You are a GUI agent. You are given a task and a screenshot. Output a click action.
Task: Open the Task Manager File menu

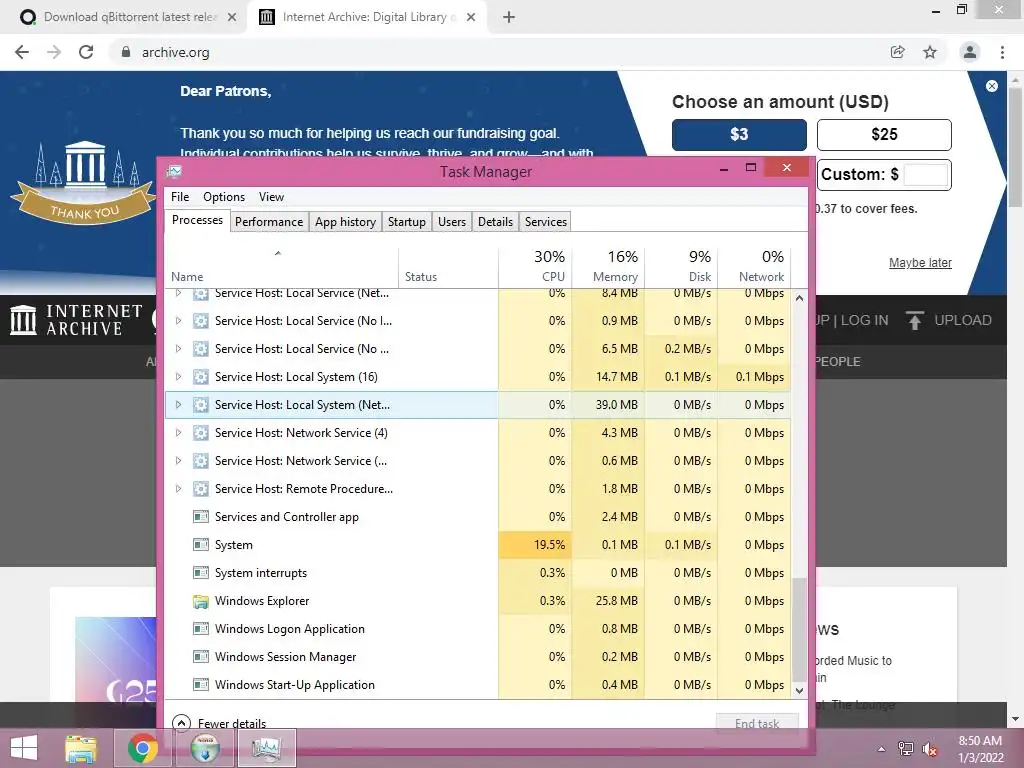[180, 197]
